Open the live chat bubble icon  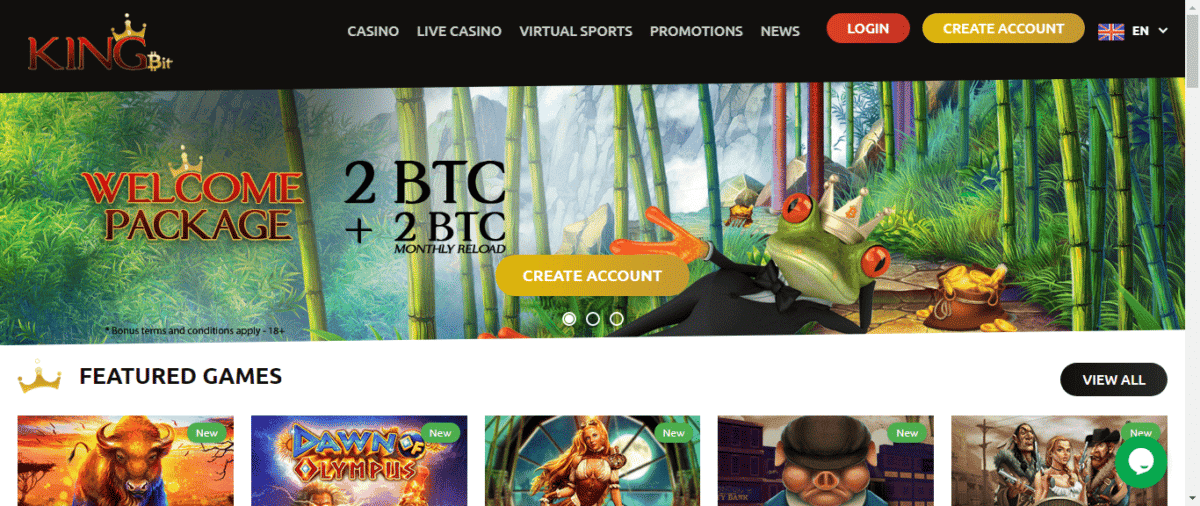[1141, 462]
